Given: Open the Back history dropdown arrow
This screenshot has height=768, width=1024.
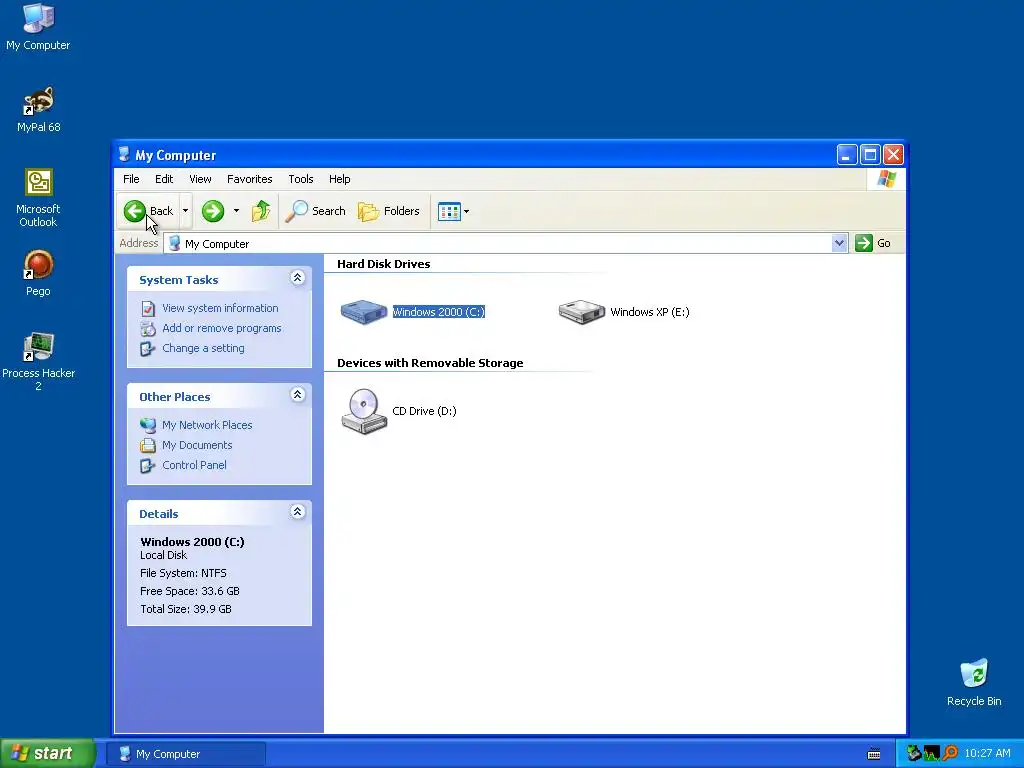Looking at the screenshot, I should [185, 211].
